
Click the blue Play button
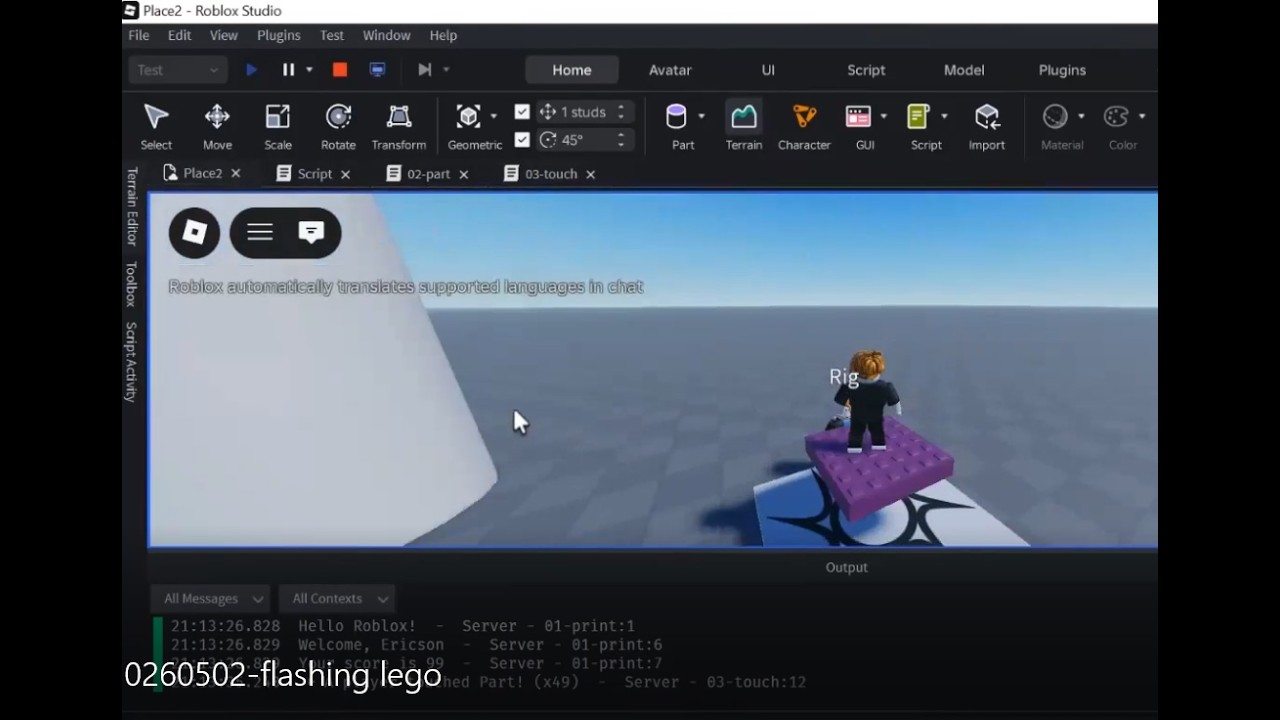pyautogui.click(x=251, y=70)
